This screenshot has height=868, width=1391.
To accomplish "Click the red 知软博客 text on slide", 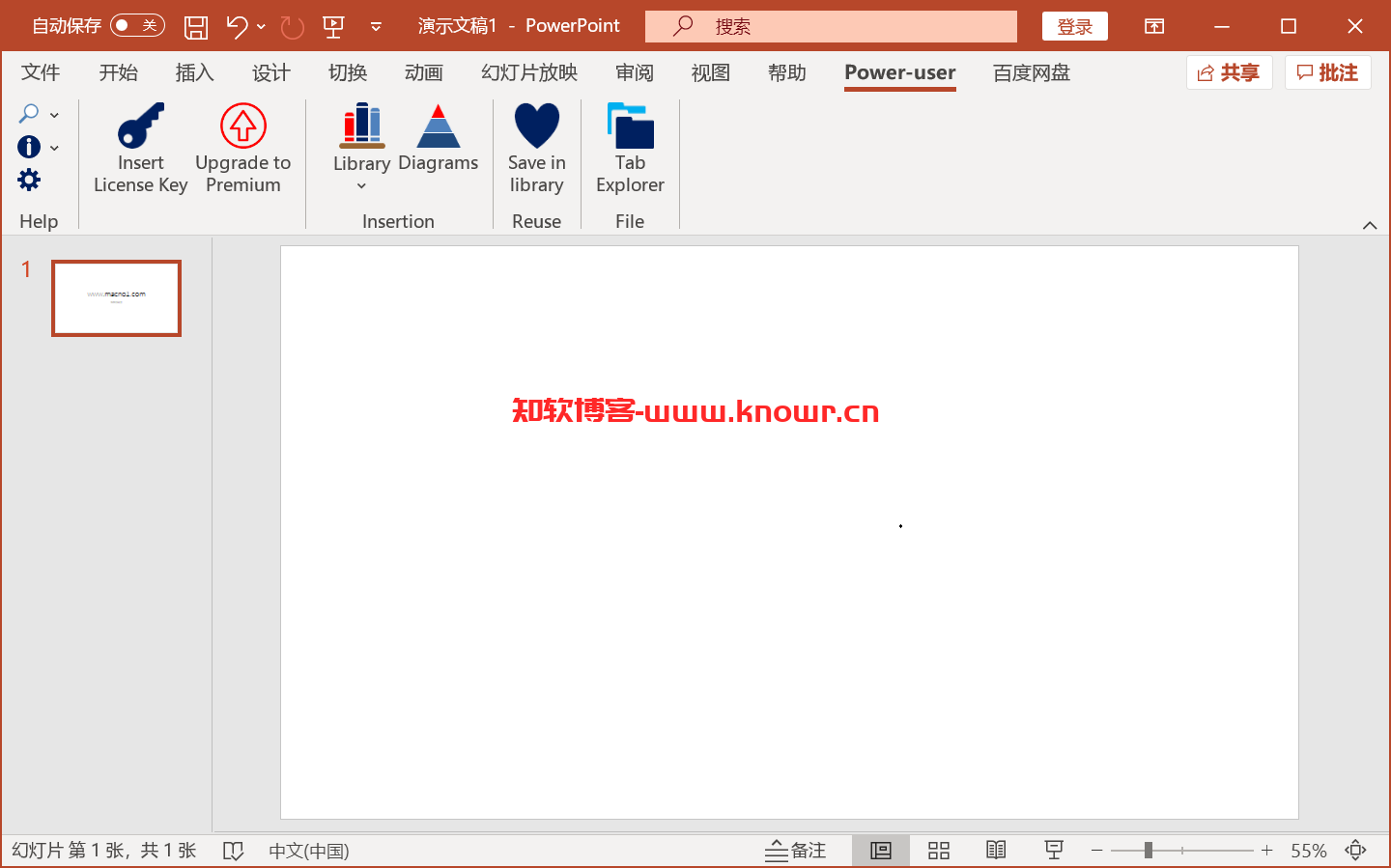I will click(x=695, y=411).
